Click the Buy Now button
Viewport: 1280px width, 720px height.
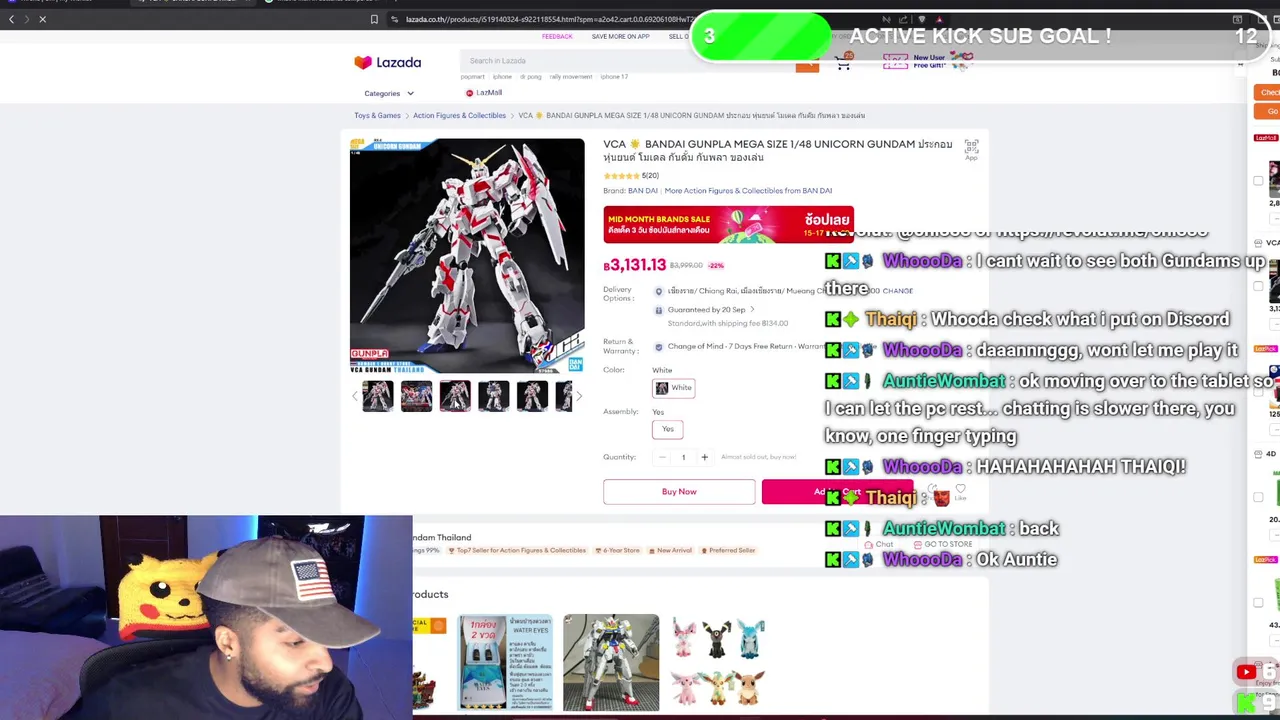click(x=679, y=492)
